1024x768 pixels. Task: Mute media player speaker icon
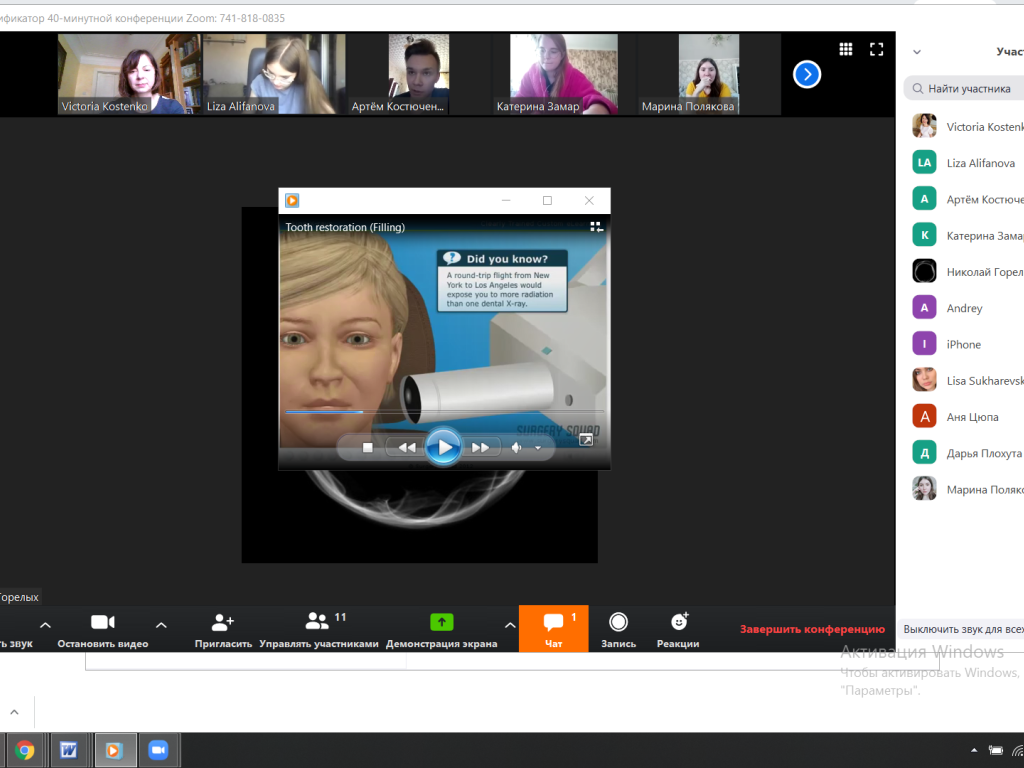[x=516, y=447]
